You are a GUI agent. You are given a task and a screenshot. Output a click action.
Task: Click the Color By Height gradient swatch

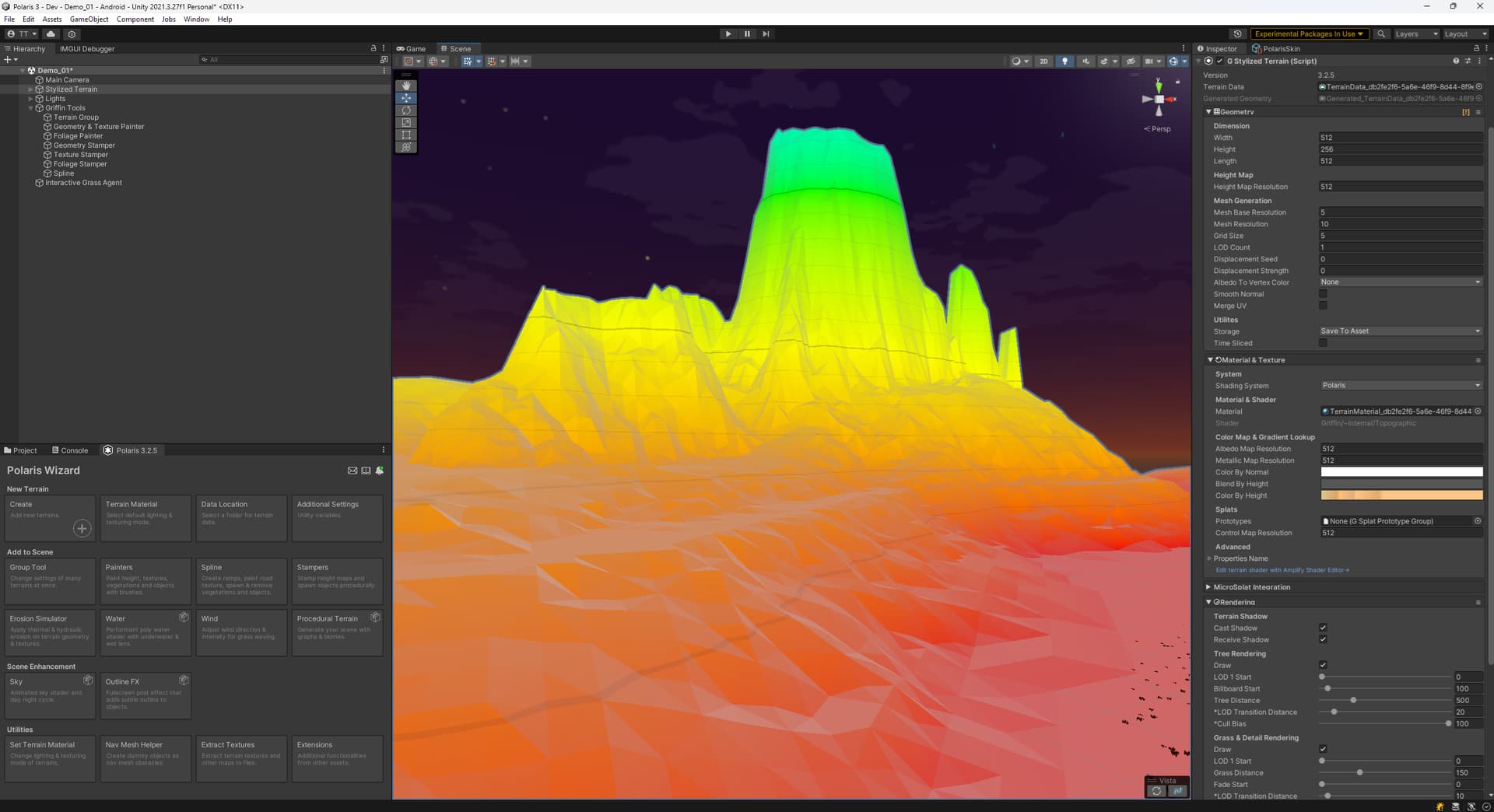click(1400, 495)
